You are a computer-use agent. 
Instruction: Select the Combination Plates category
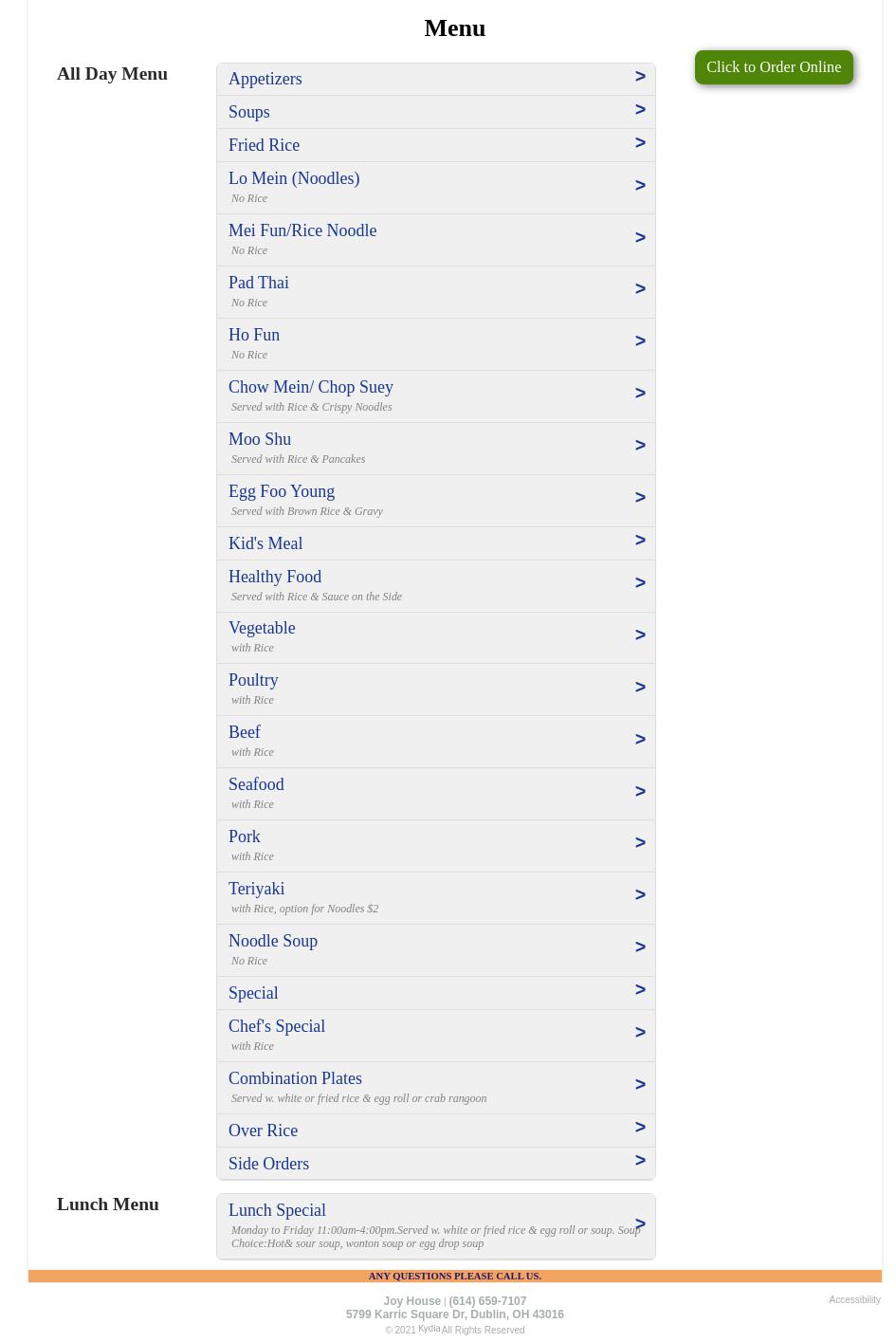tap(295, 1078)
